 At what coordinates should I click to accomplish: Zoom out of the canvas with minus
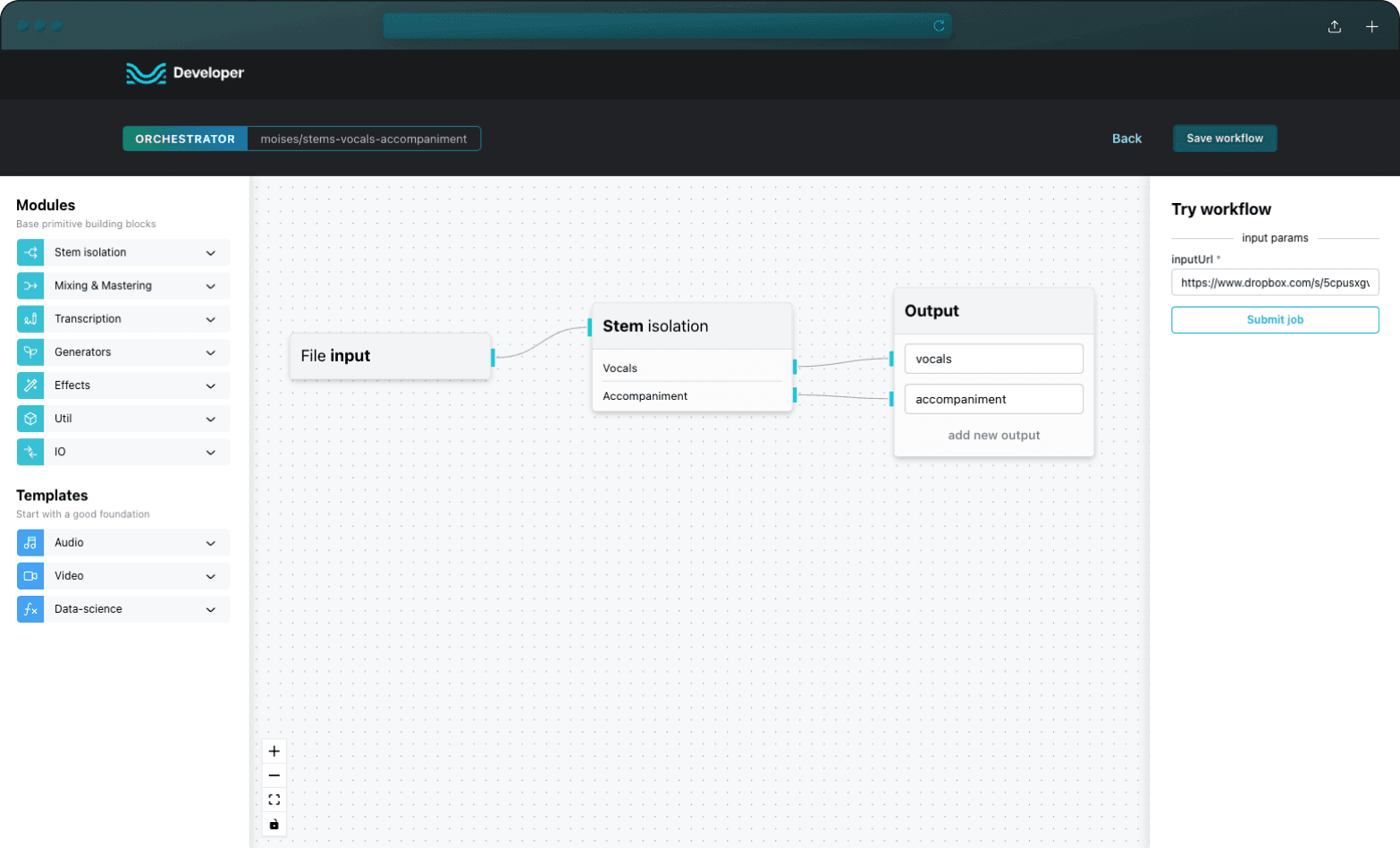coord(274,776)
